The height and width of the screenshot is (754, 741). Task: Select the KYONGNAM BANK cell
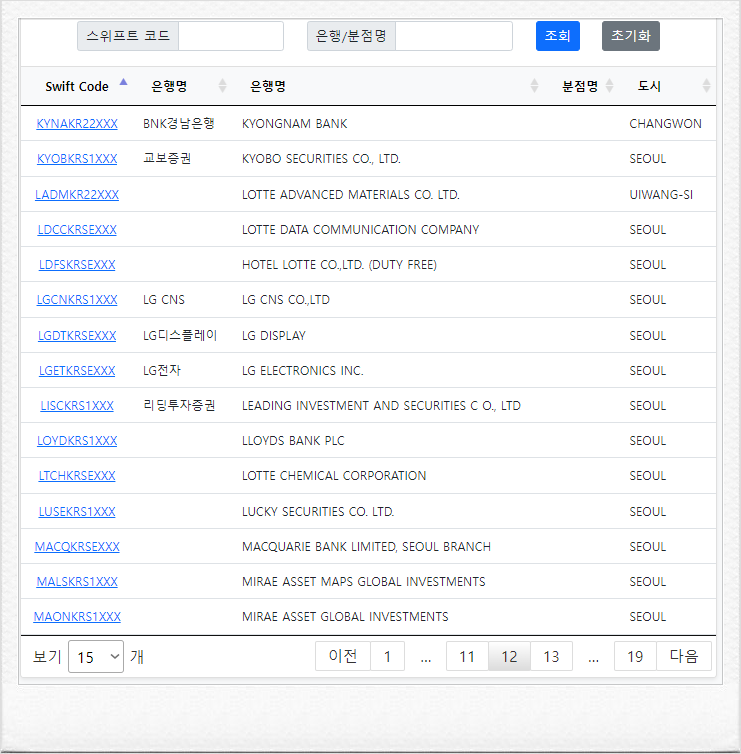tap(294, 124)
